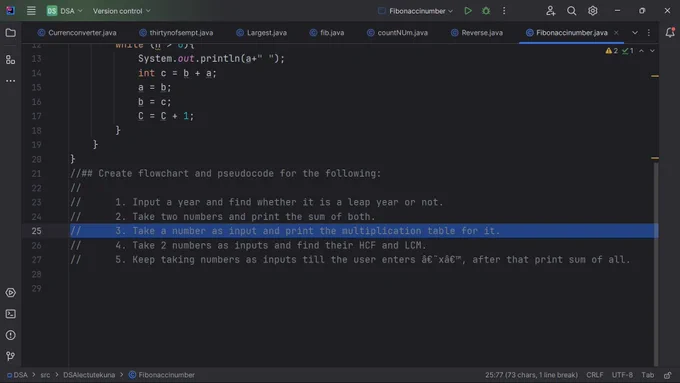
Task: Toggle file read-only lock icon
Action: [x=667, y=375]
